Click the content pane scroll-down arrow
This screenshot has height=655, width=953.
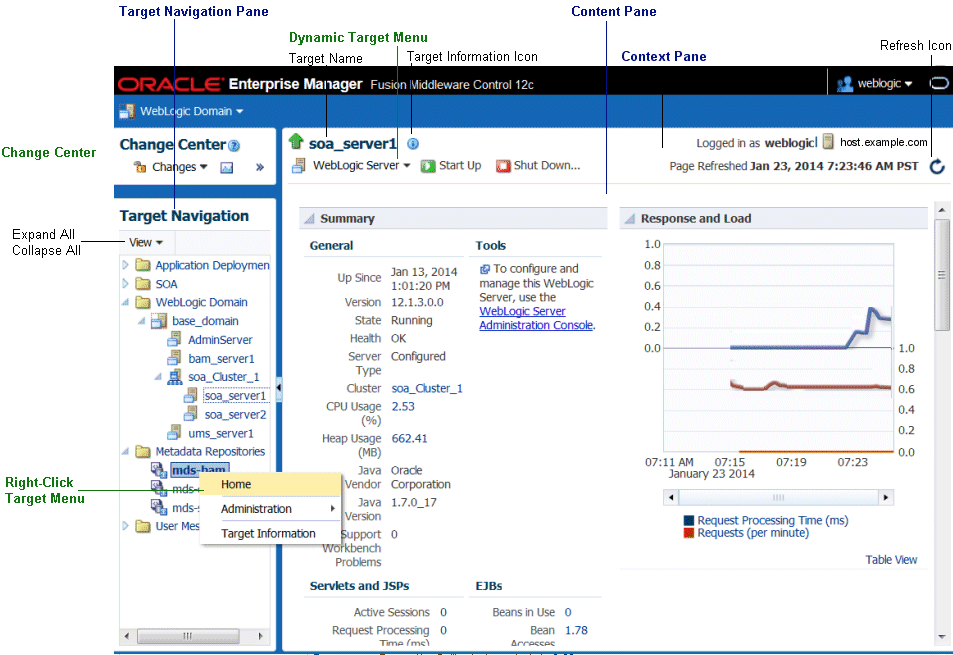(941, 636)
